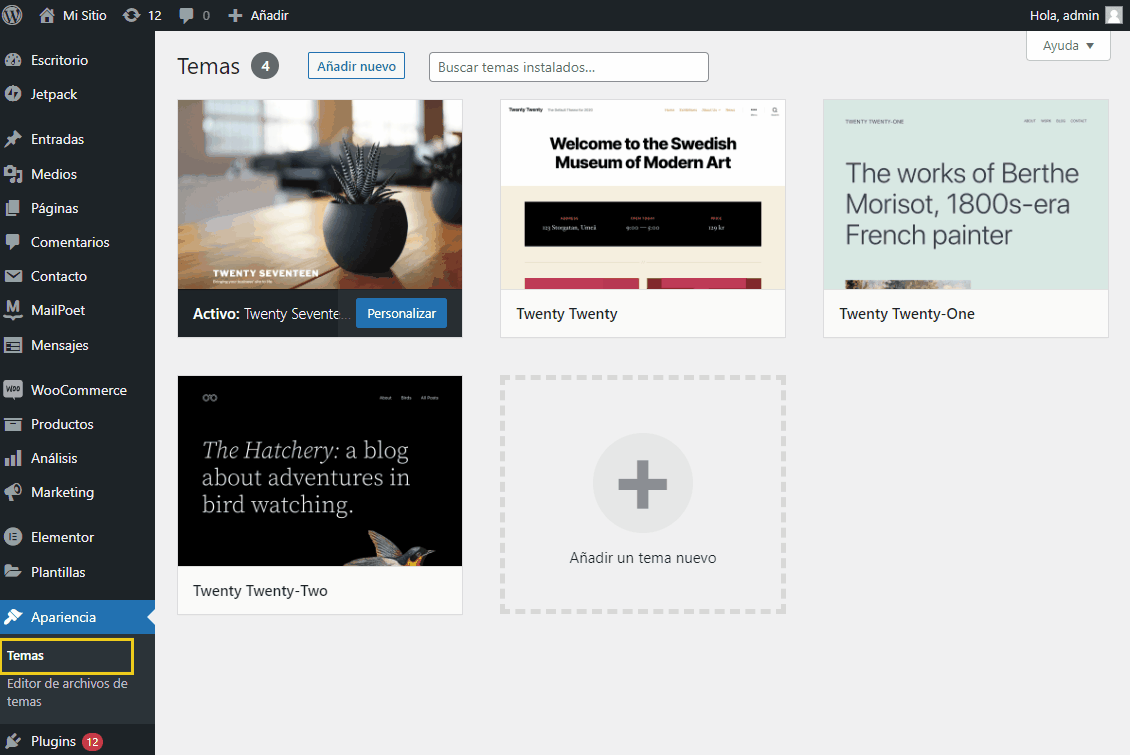Viewport: 1130px width, 755px height.
Task: Click the Mensajes icon in sidebar
Action: [x=13, y=345]
